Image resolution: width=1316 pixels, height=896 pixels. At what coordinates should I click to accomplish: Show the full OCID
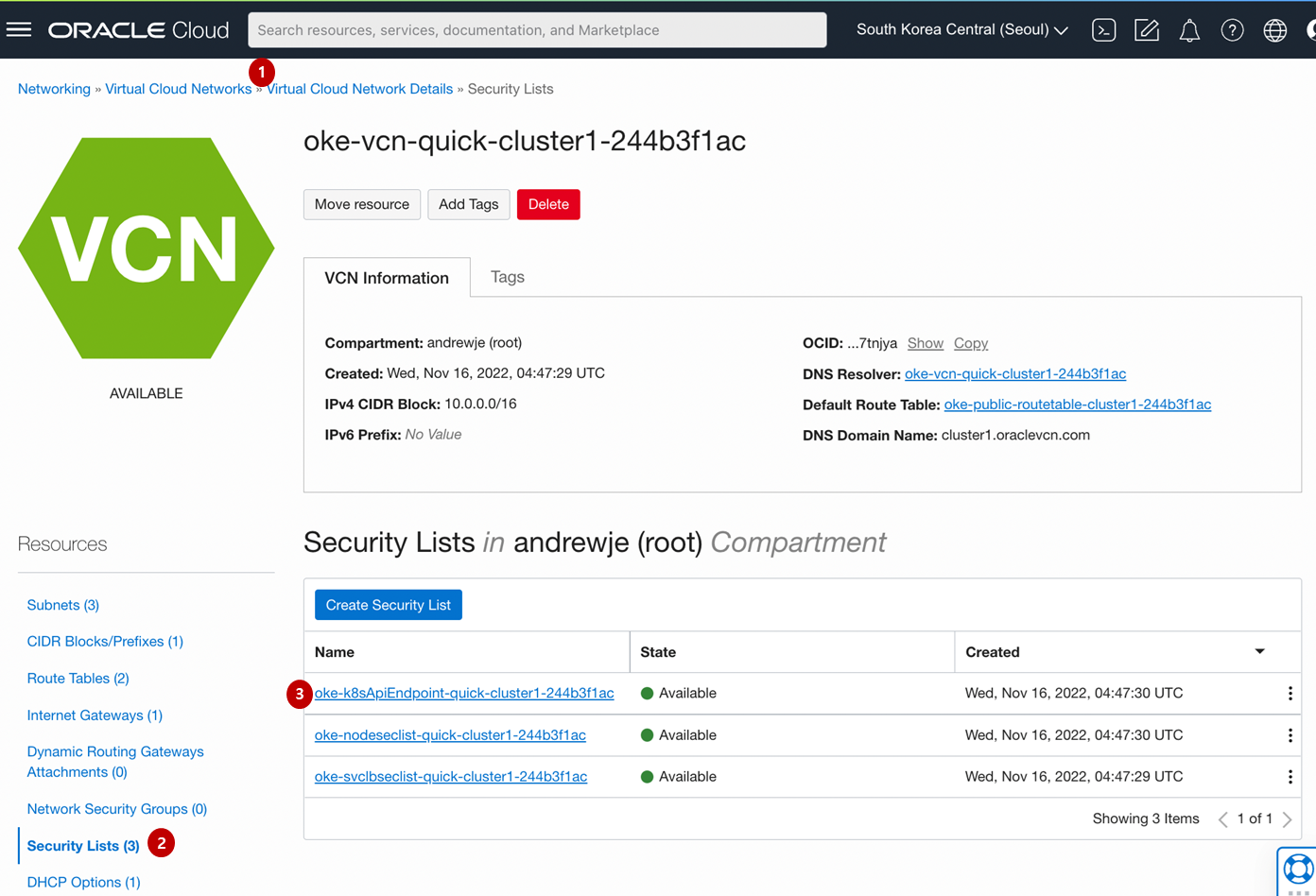pyautogui.click(x=926, y=343)
